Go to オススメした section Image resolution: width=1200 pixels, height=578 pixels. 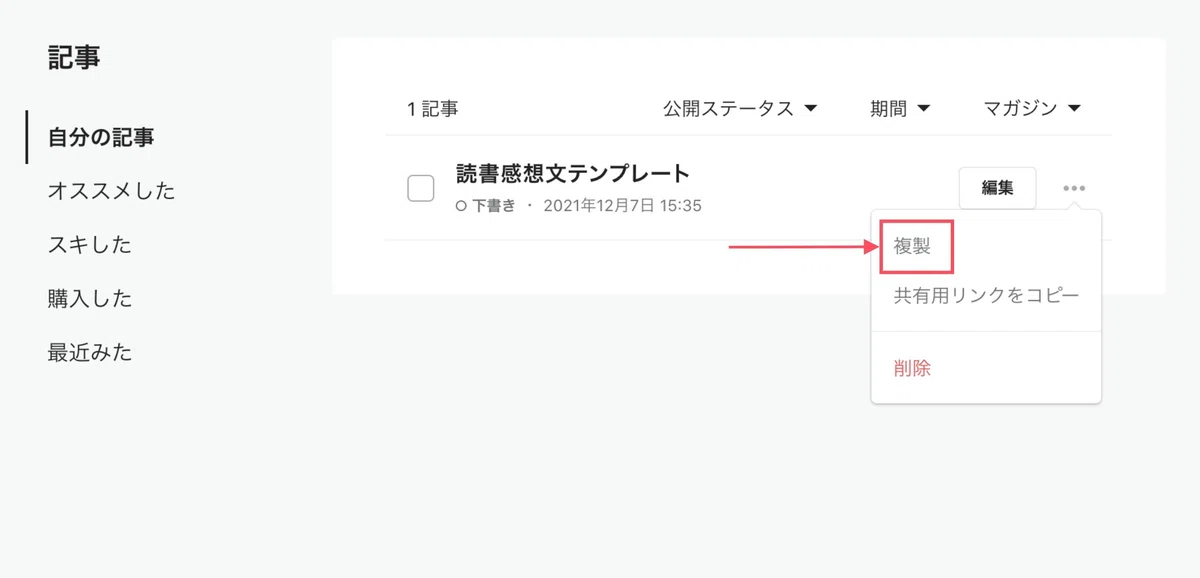click(111, 191)
